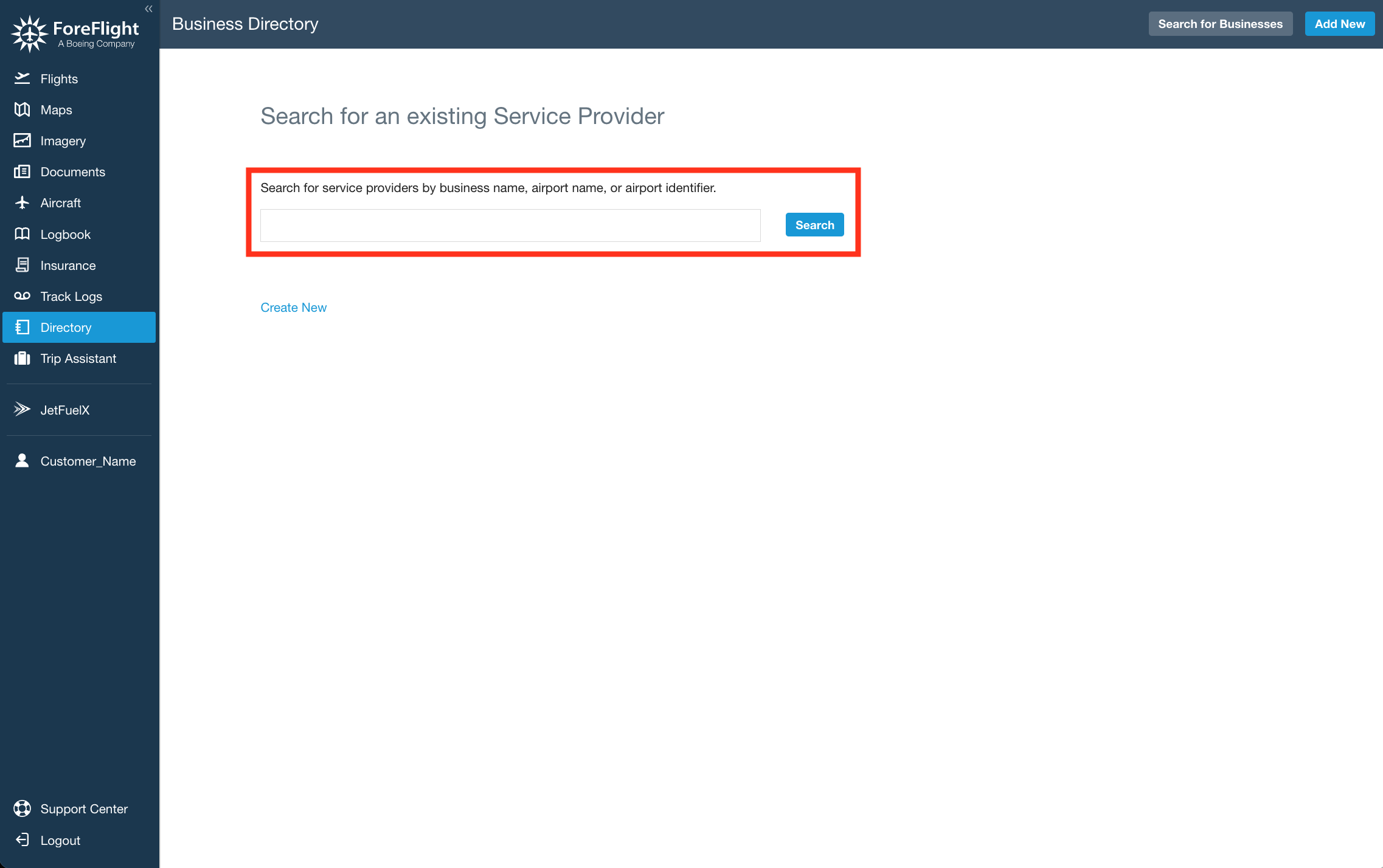Click the ForeFlight logo

pos(75,34)
